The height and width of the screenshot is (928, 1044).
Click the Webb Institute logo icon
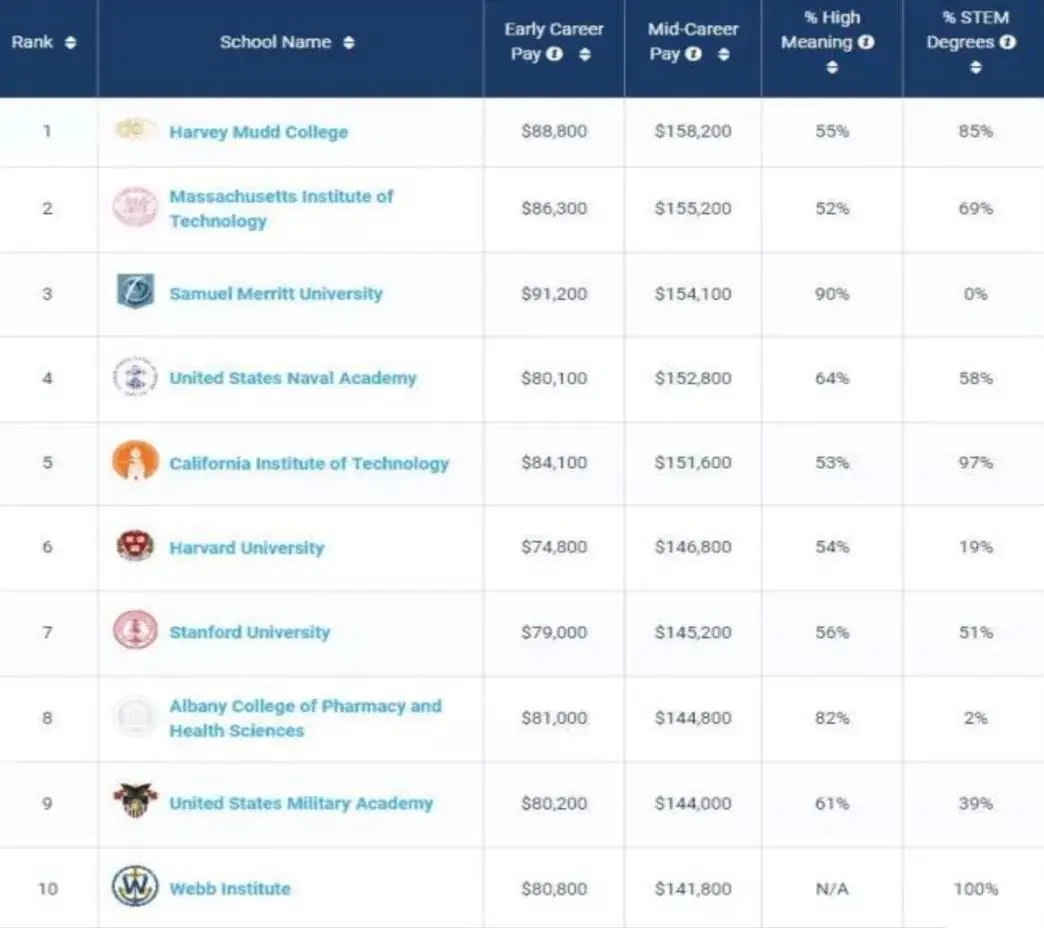point(135,887)
